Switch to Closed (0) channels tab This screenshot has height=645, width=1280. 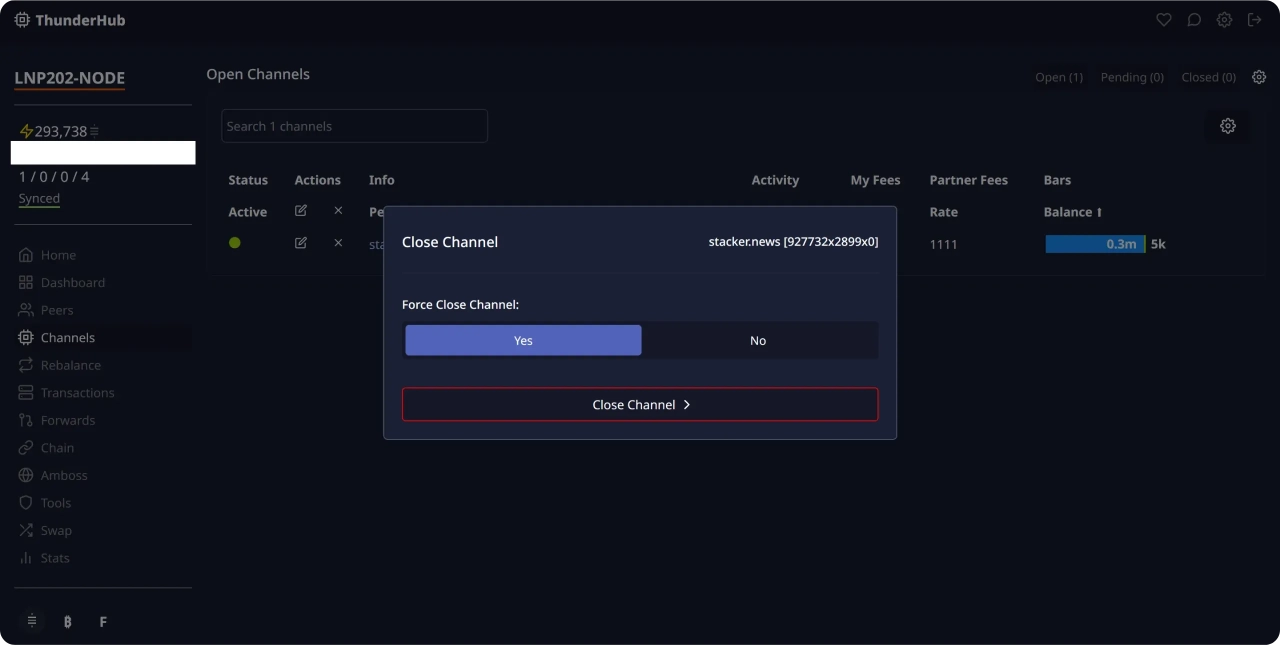click(1208, 77)
